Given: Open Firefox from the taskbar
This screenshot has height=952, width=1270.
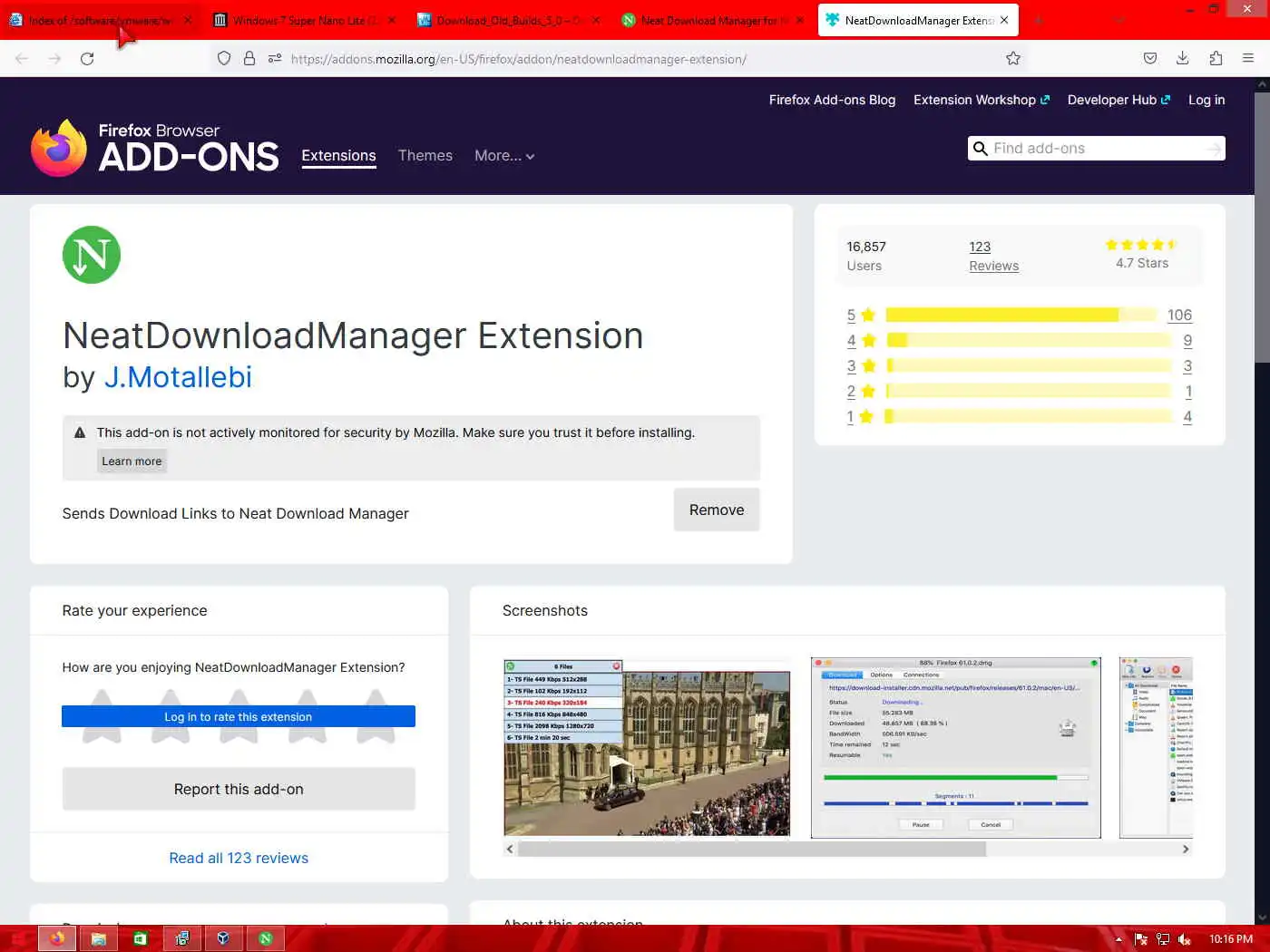Looking at the screenshot, I should point(57,938).
